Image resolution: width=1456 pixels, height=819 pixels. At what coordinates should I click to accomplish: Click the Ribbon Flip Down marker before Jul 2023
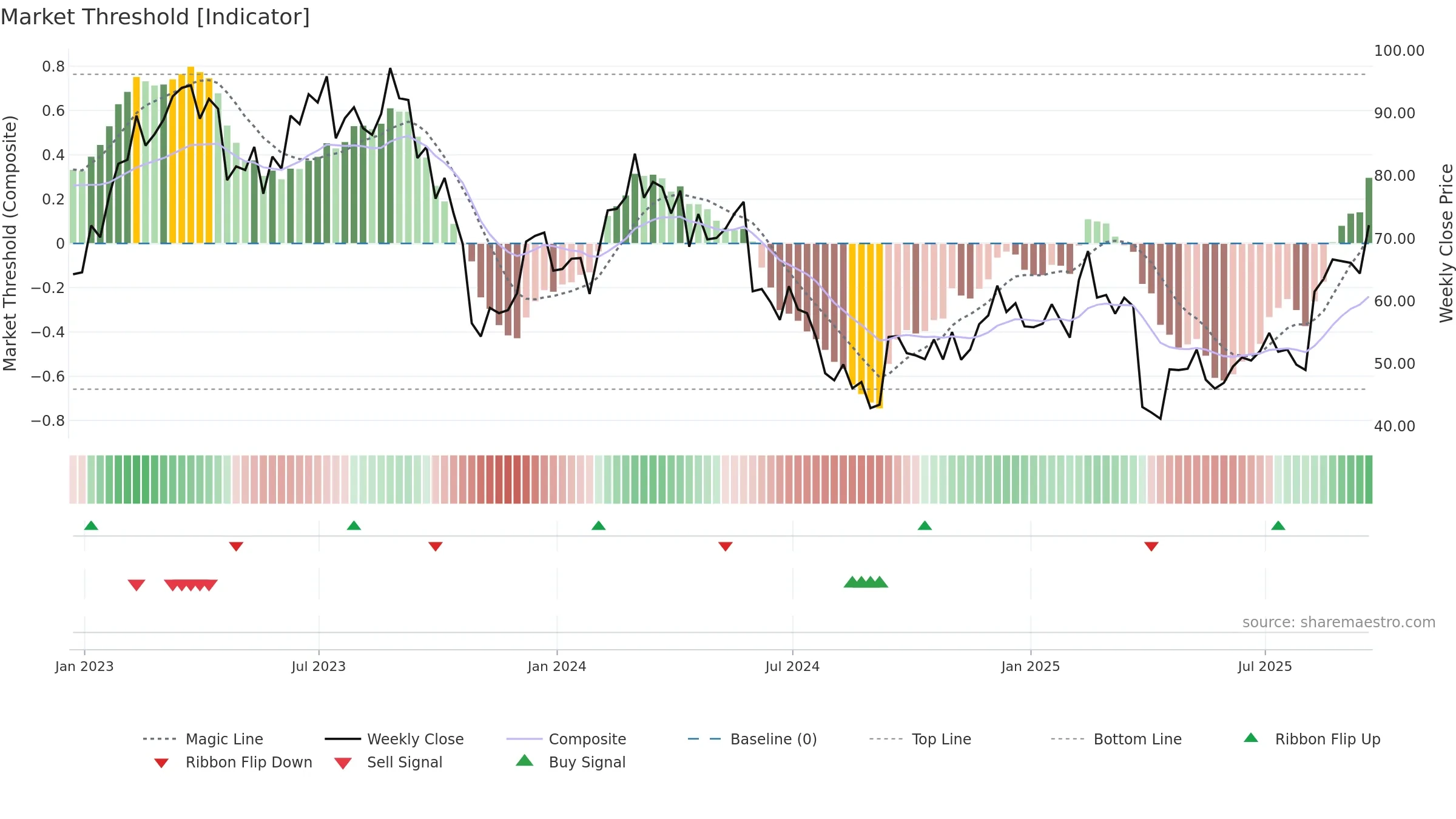click(236, 547)
